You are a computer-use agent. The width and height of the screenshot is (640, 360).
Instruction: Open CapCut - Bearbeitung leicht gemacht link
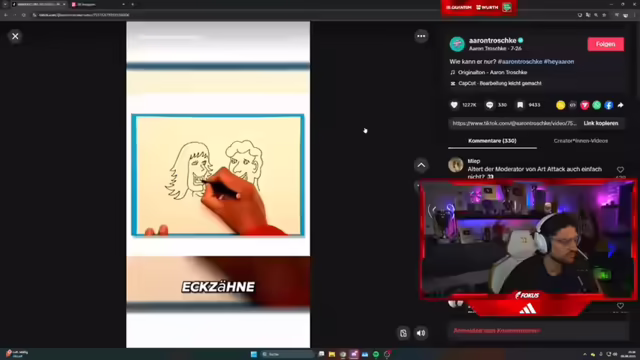[x=500, y=83]
